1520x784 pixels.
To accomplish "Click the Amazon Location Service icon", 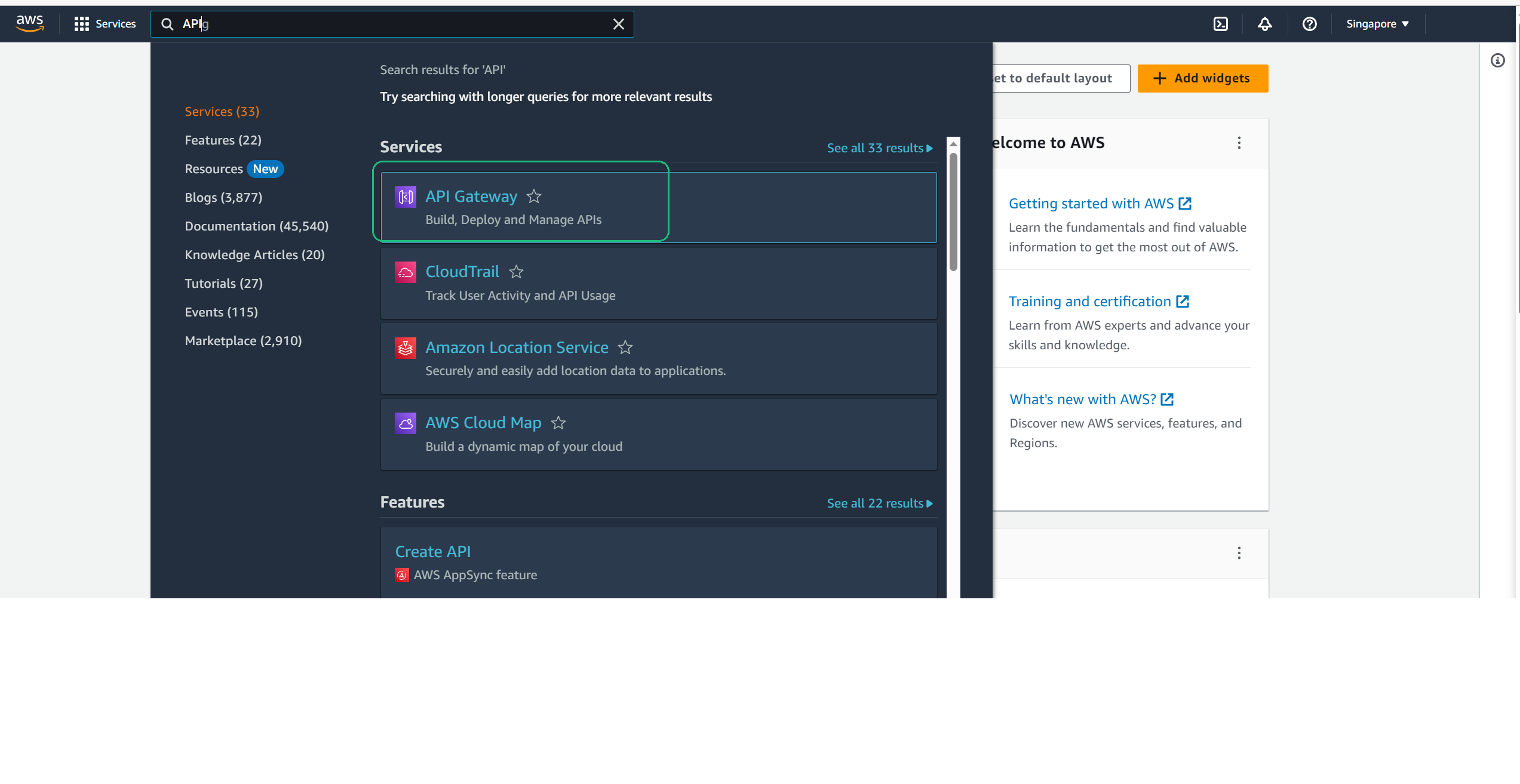I will coord(406,348).
